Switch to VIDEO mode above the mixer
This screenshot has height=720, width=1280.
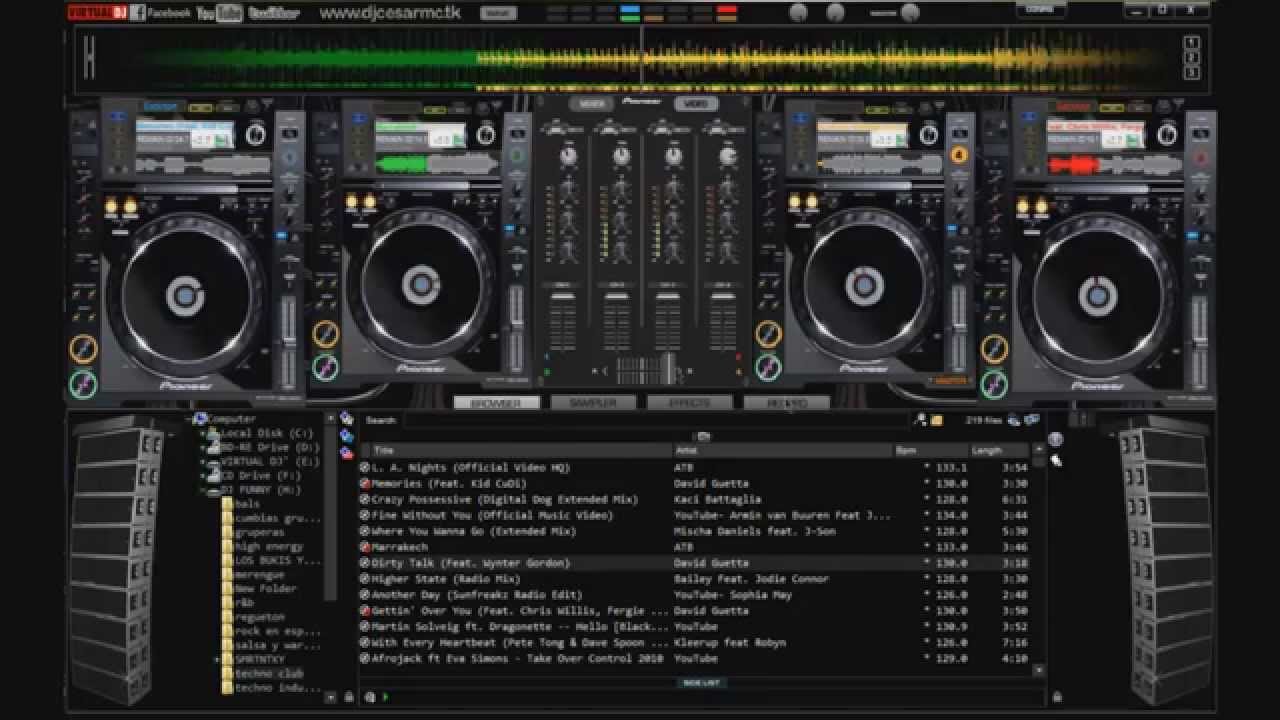point(696,104)
